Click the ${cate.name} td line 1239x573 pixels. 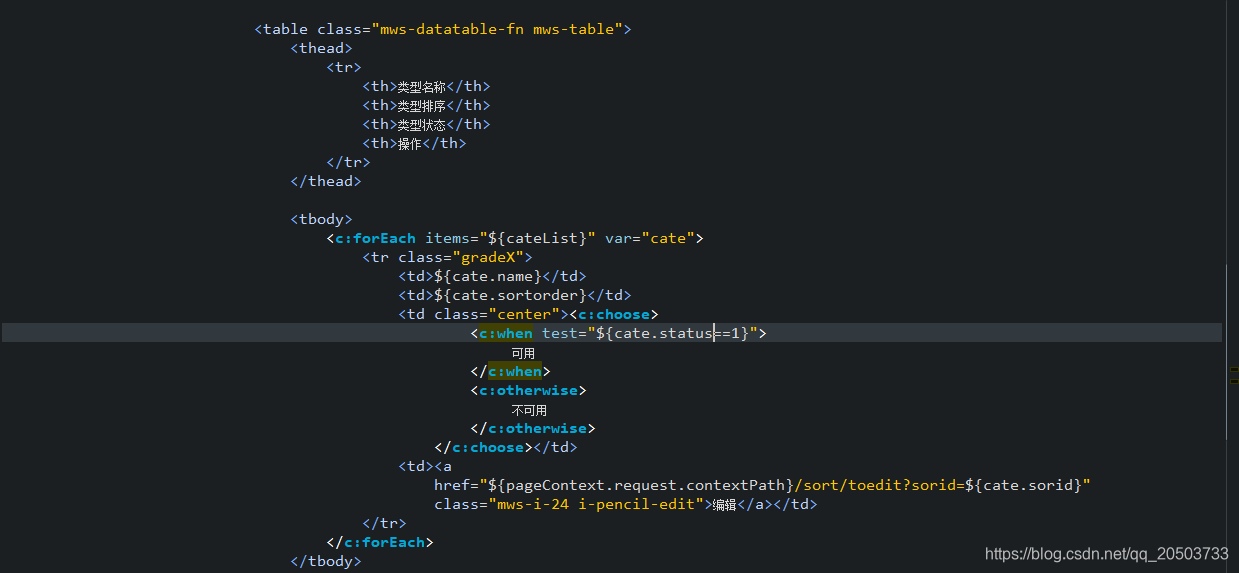492,276
